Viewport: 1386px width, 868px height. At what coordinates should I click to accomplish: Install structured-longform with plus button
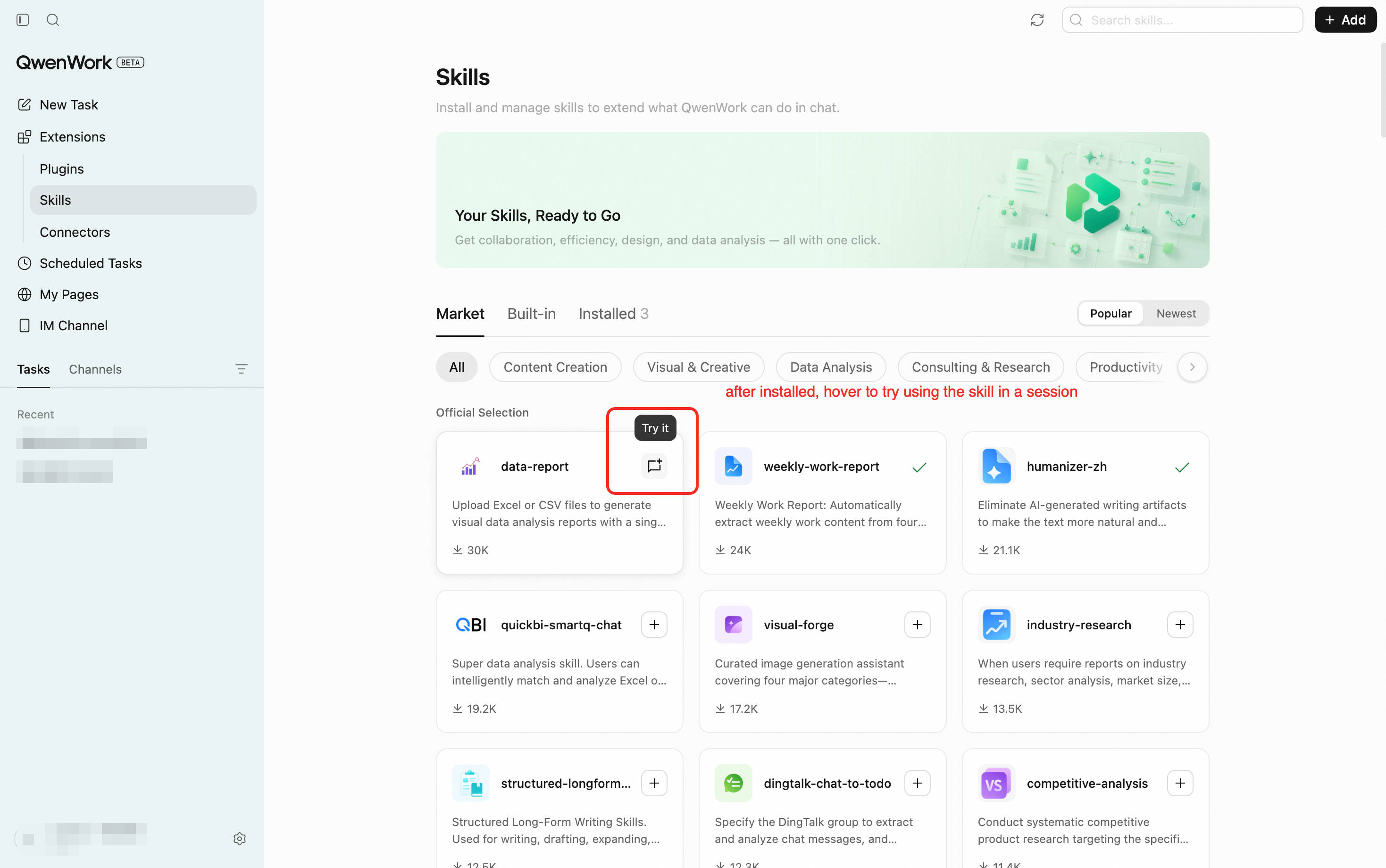pyautogui.click(x=654, y=783)
